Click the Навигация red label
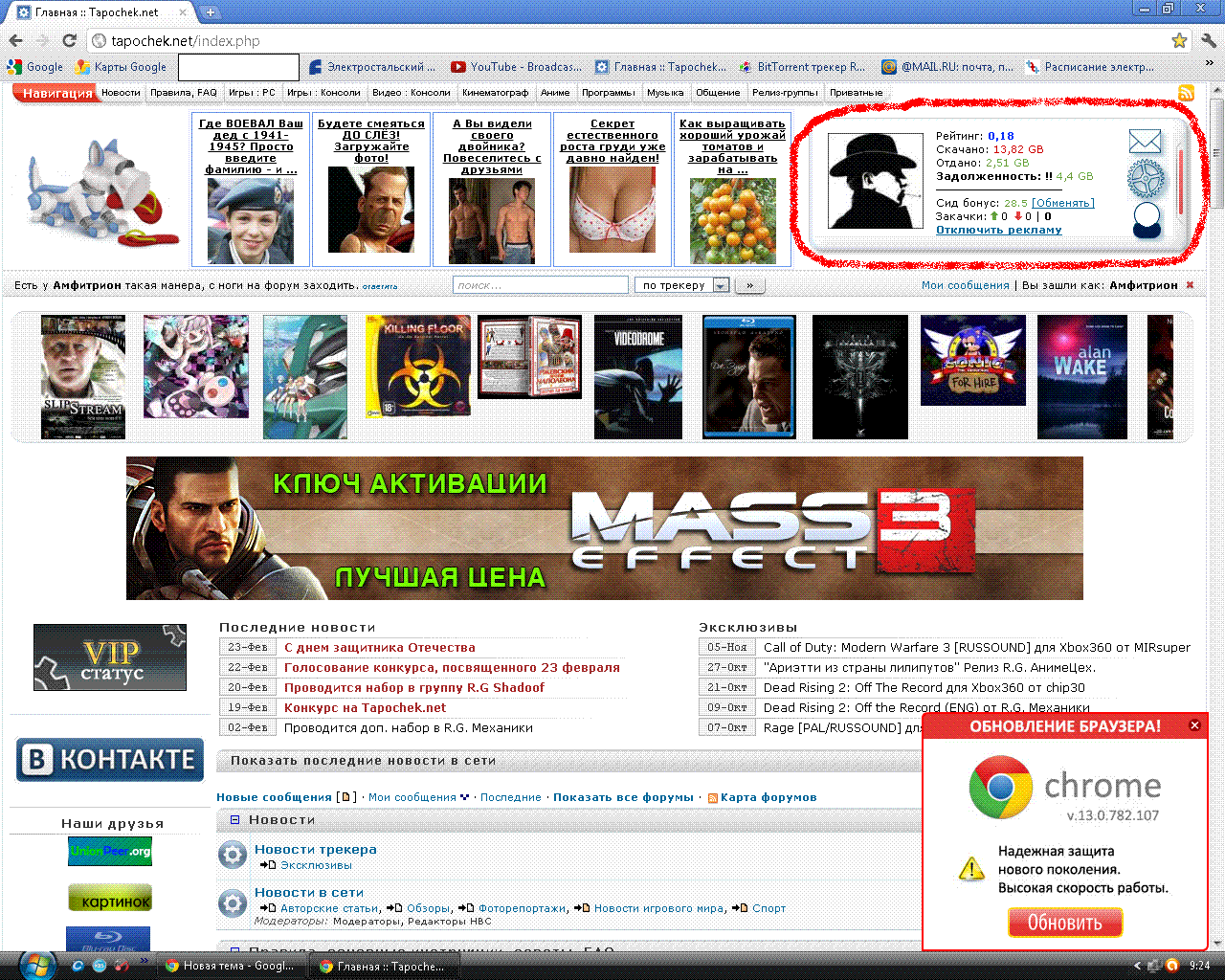This screenshot has width=1225, height=980. click(57, 93)
